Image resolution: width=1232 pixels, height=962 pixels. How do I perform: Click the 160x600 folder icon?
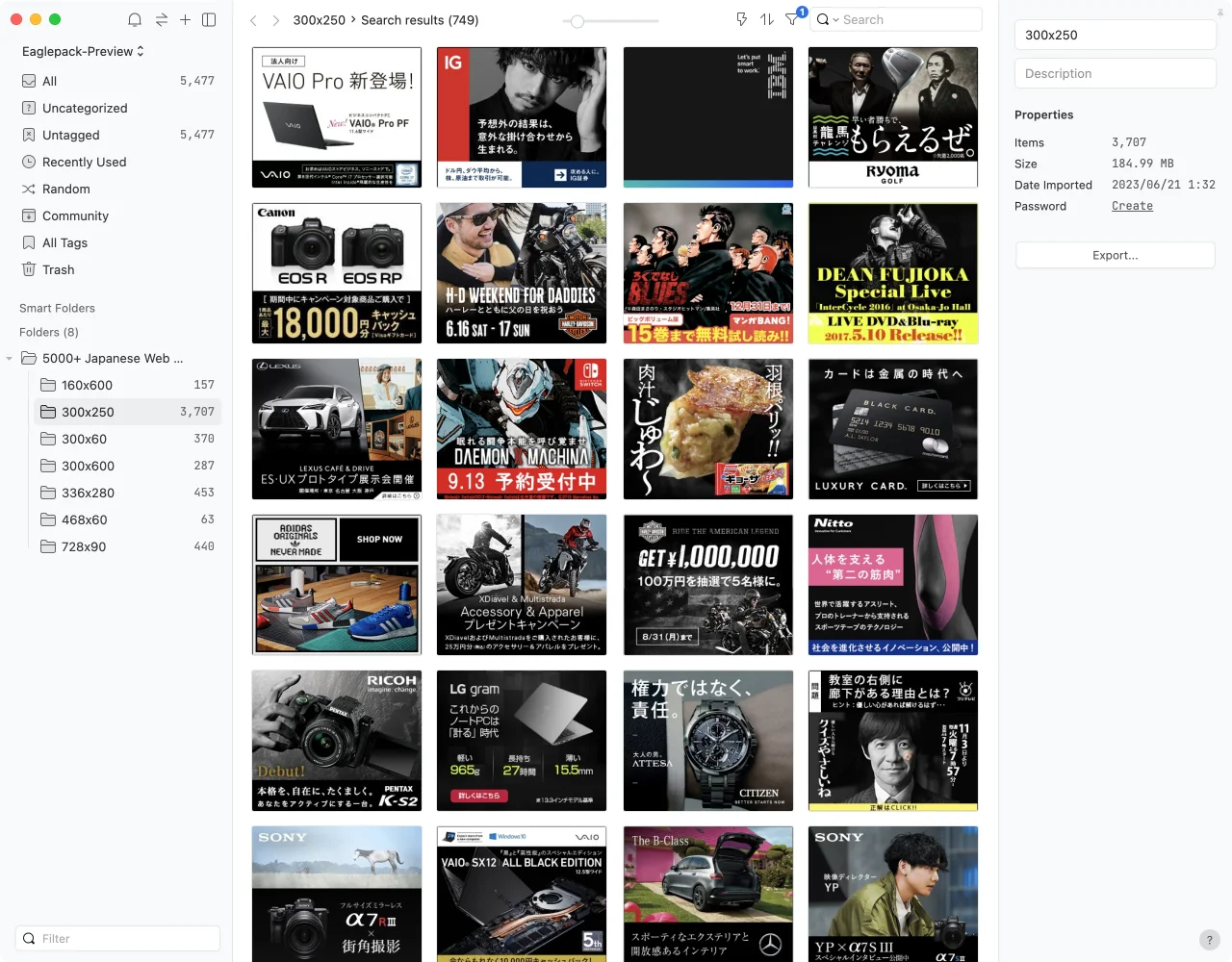point(48,385)
